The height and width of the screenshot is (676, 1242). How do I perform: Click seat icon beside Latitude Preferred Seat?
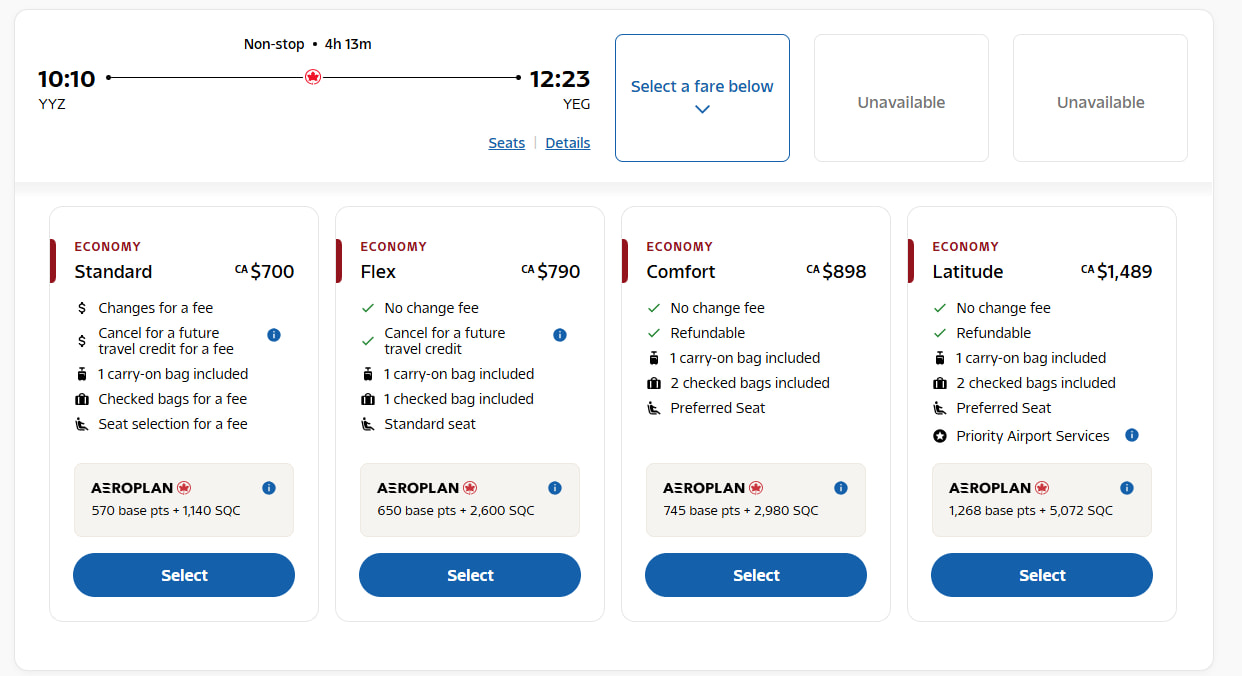coord(940,408)
